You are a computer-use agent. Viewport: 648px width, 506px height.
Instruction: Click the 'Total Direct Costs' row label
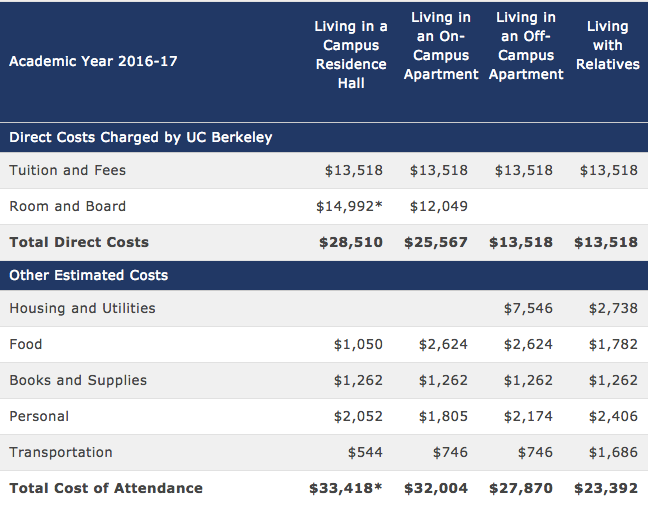pyautogui.click(x=79, y=242)
